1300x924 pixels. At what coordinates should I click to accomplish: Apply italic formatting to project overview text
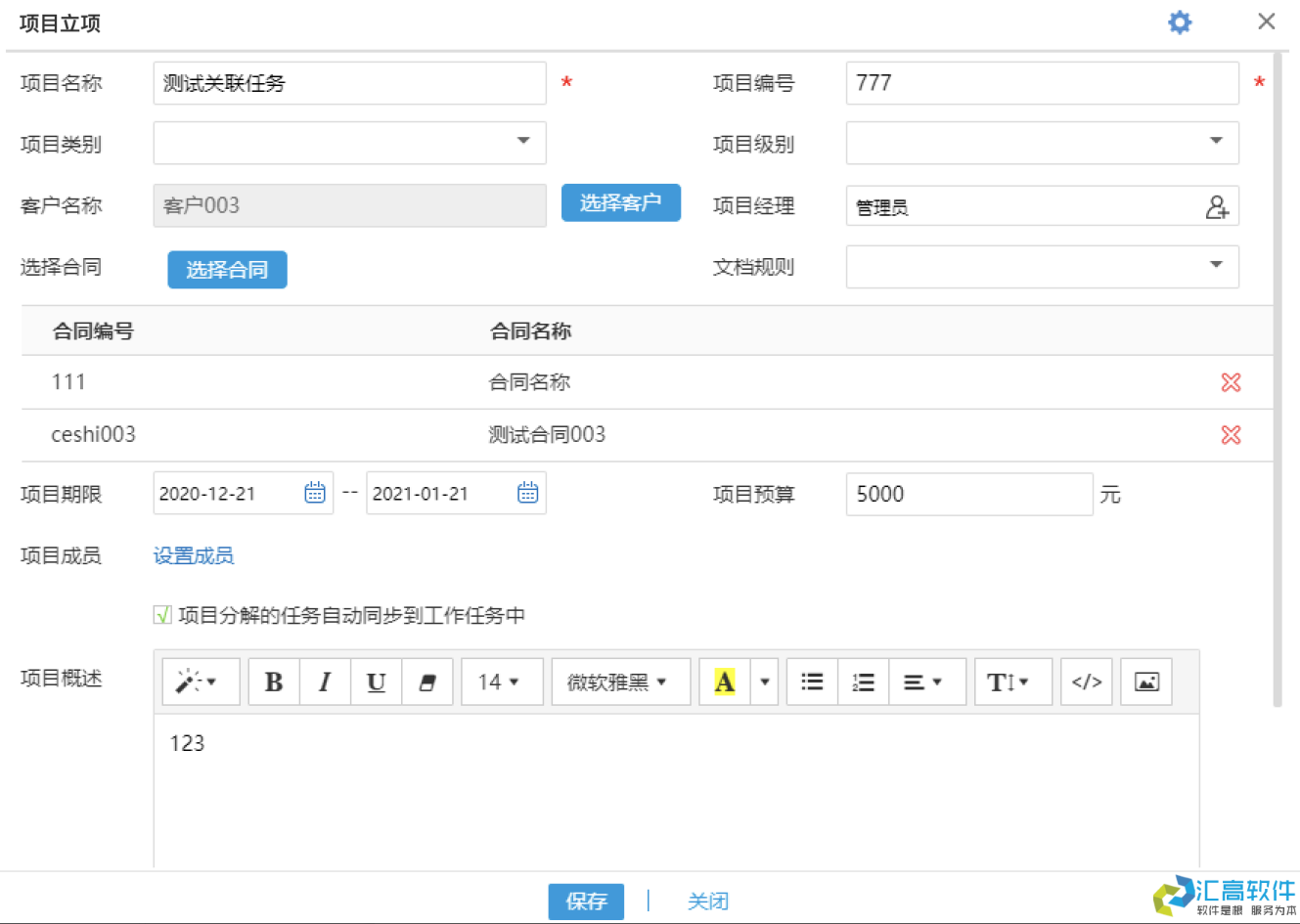[x=325, y=682]
